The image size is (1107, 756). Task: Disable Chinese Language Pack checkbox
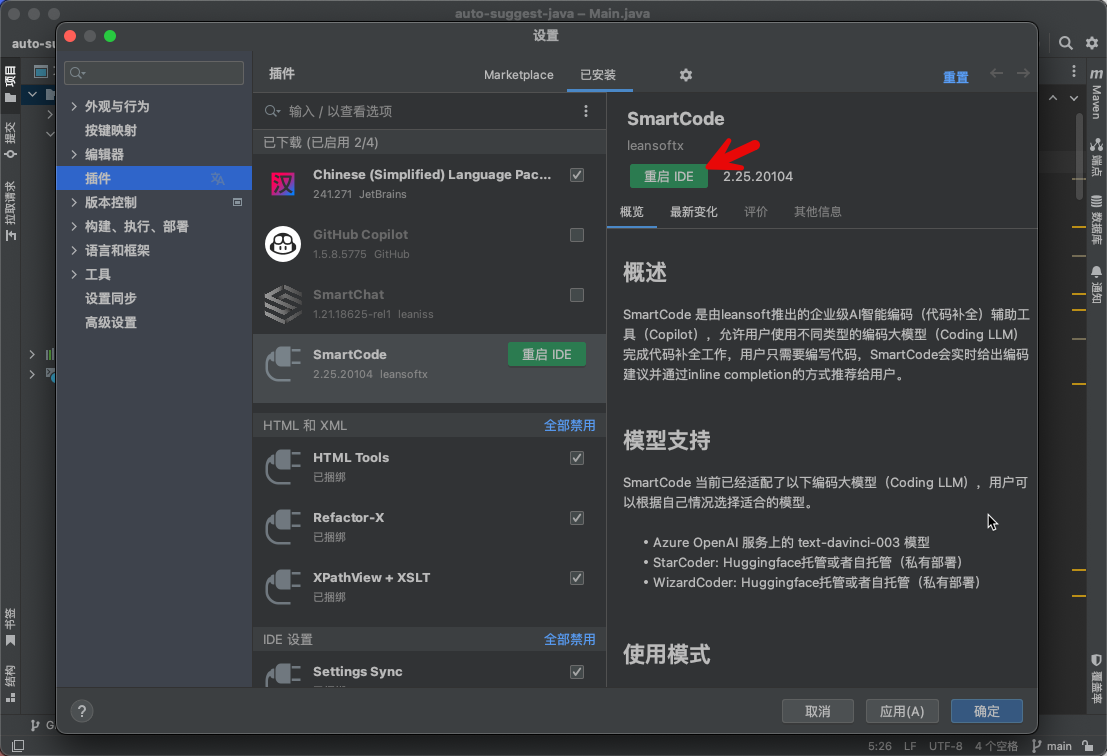point(577,175)
